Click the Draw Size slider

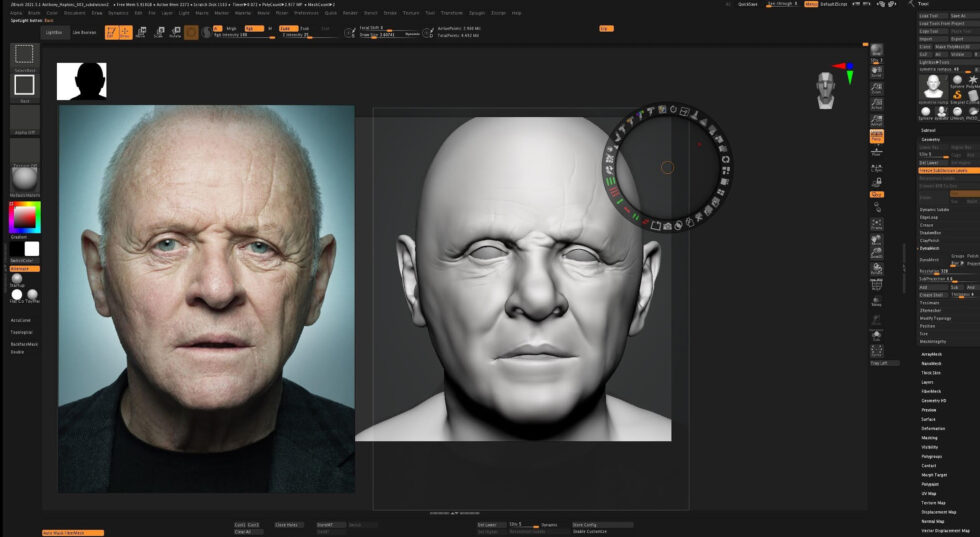[x=378, y=35]
